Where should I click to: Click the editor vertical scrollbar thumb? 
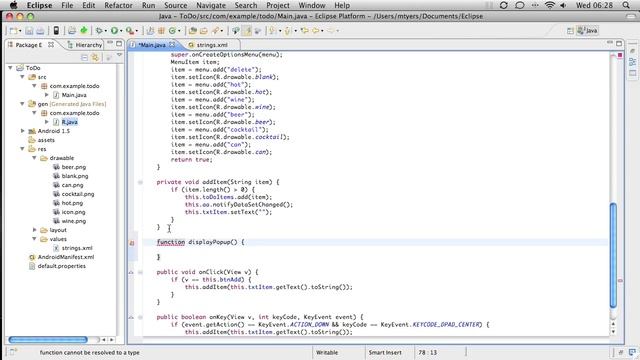(613, 255)
